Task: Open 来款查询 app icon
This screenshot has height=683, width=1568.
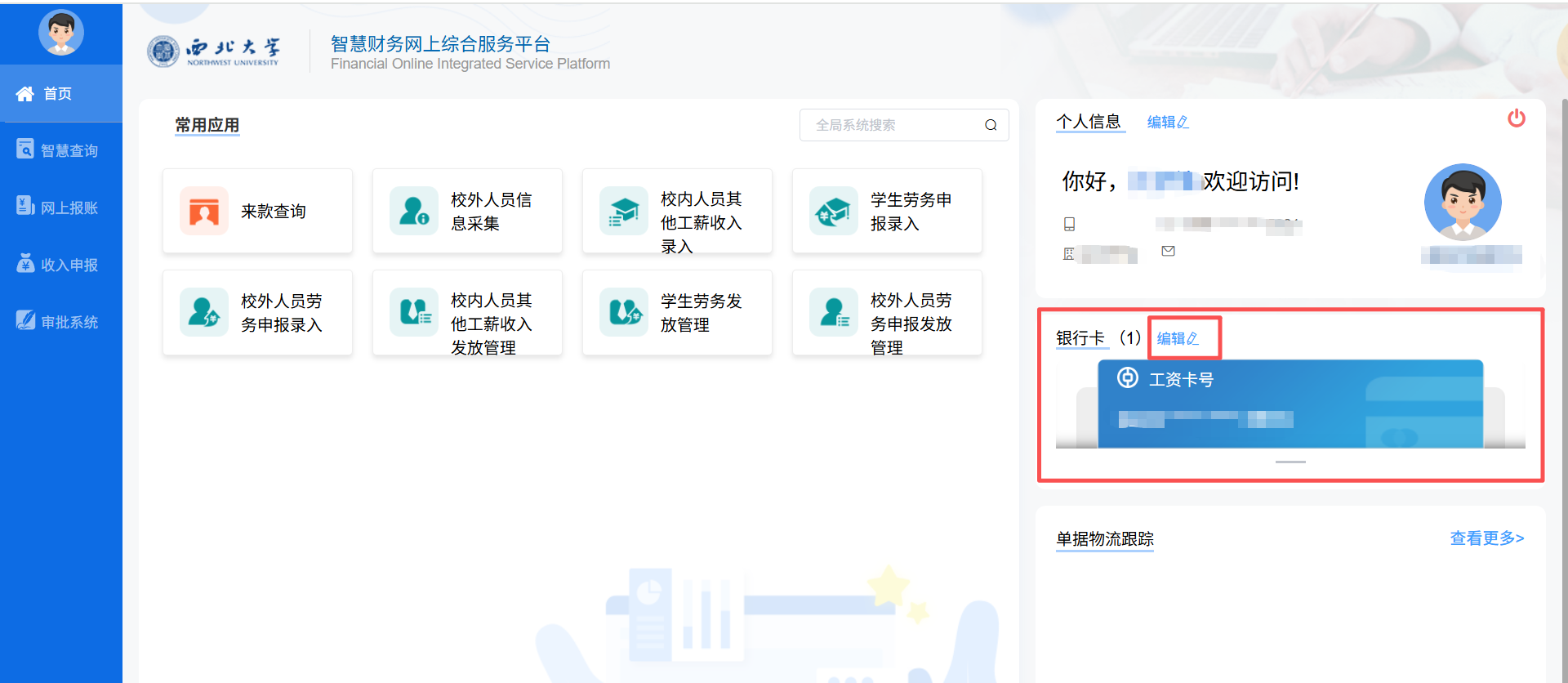Action: (x=204, y=212)
